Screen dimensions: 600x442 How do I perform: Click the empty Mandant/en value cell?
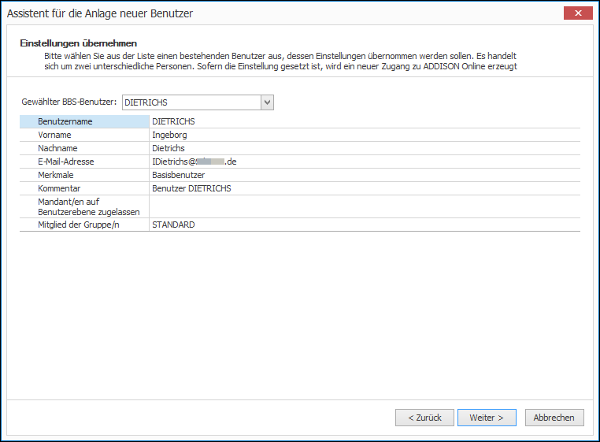(x=365, y=207)
